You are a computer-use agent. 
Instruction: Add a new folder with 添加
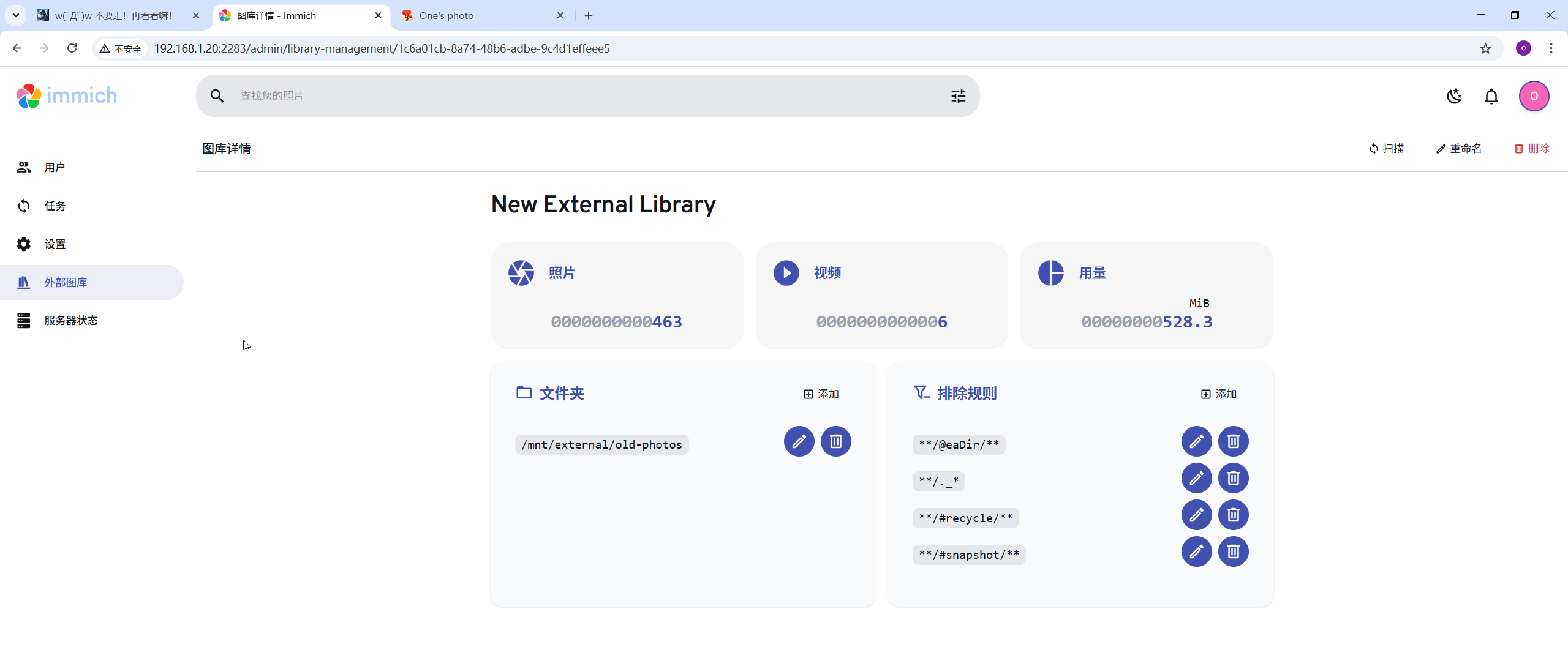(821, 394)
